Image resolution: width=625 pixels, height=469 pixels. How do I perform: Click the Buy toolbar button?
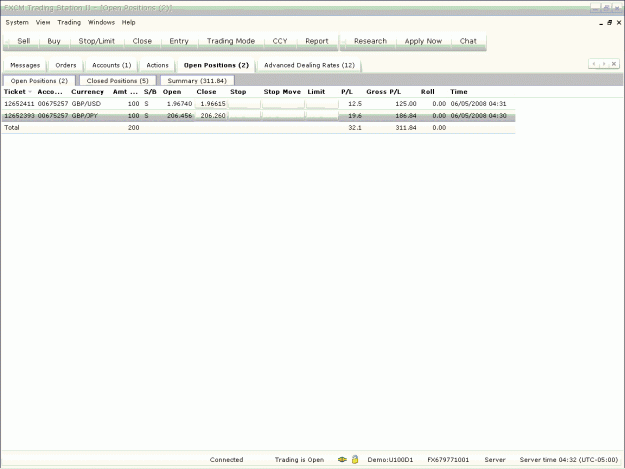point(54,41)
